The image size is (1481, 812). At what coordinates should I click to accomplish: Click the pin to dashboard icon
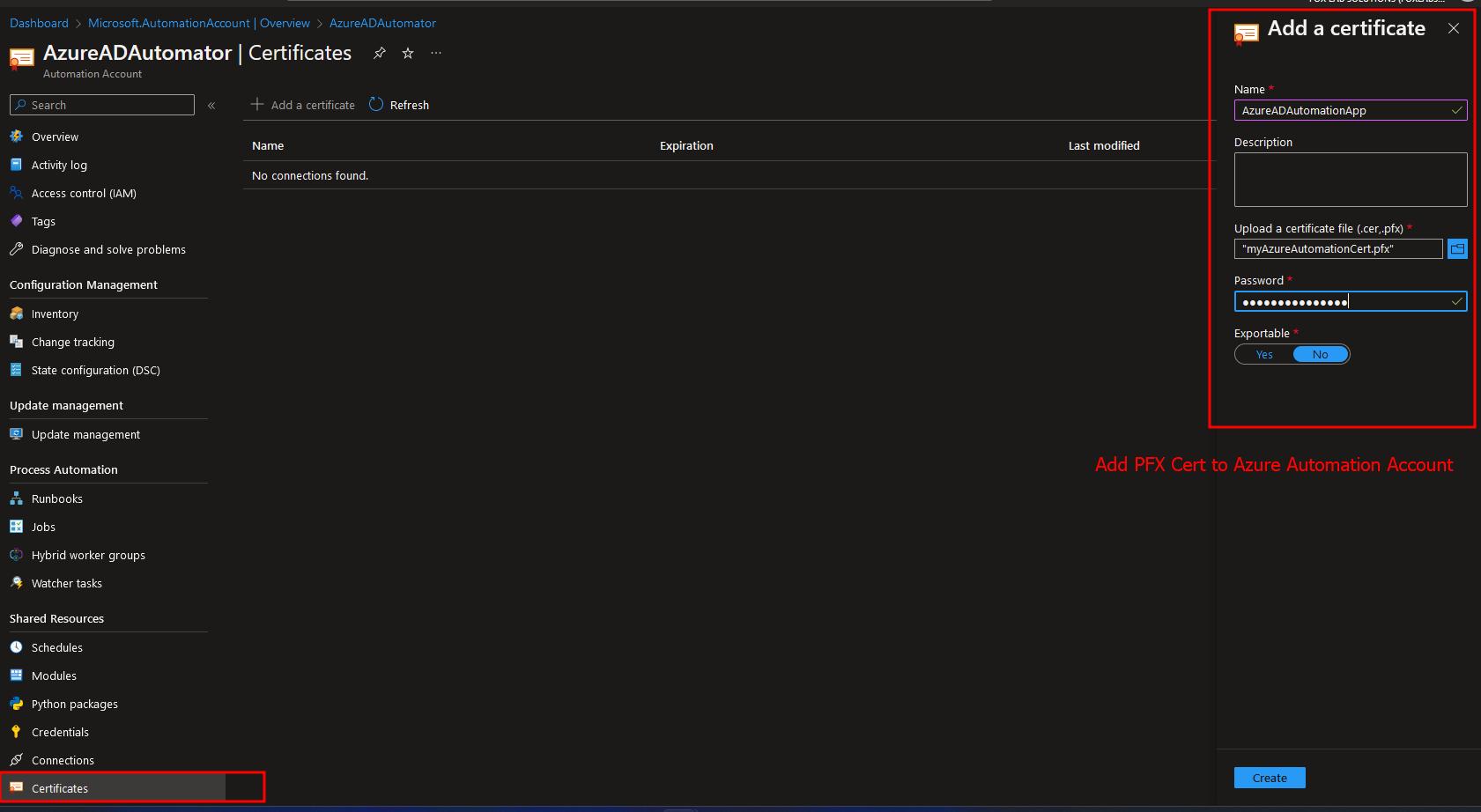380,54
